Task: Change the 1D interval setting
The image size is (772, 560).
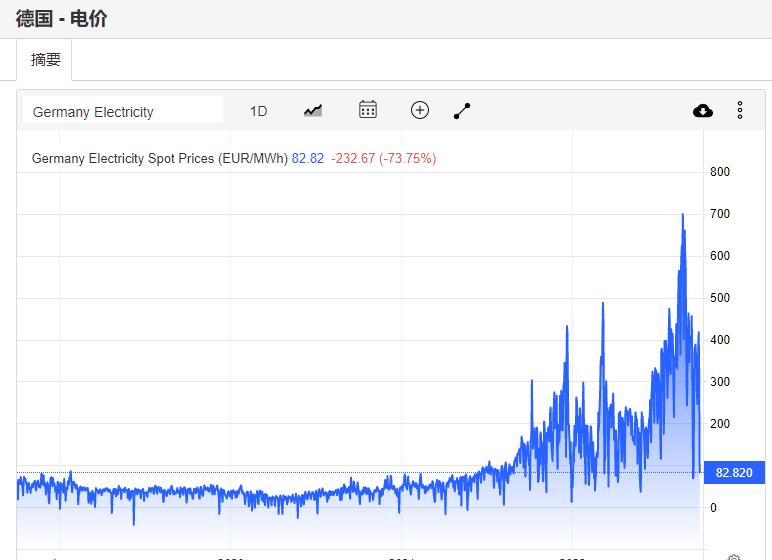Action: pos(258,111)
